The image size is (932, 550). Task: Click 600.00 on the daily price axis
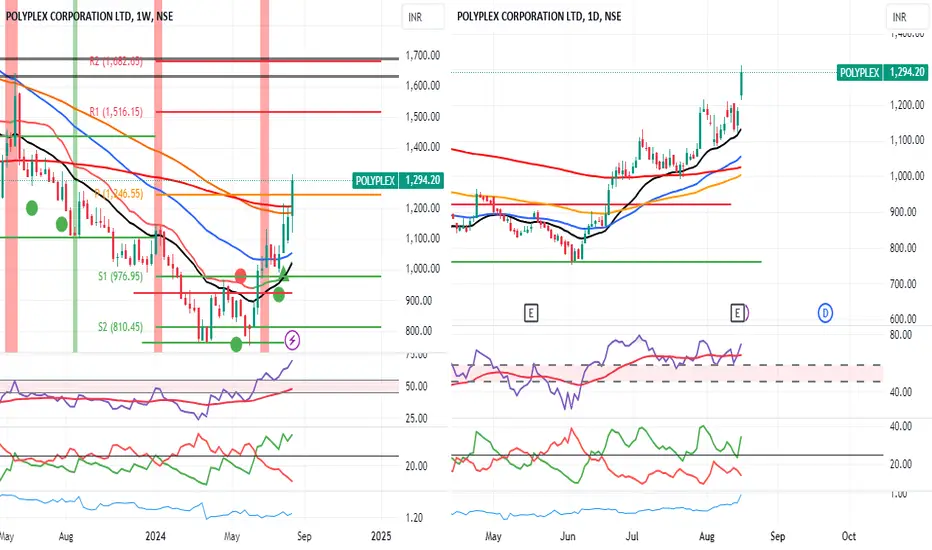click(x=903, y=319)
